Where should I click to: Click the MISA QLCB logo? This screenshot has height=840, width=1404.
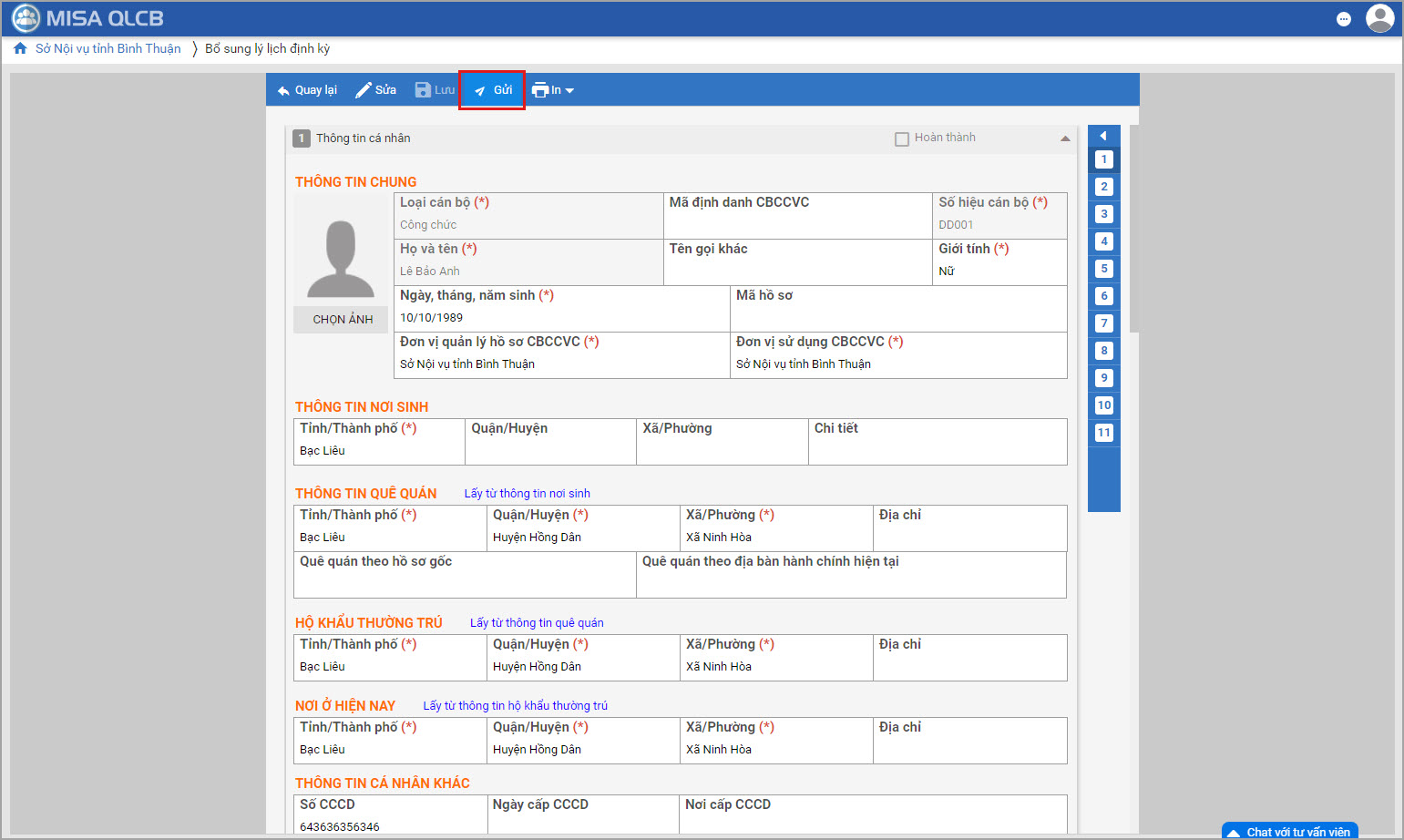pyautogui.click(x=87, y=18)
